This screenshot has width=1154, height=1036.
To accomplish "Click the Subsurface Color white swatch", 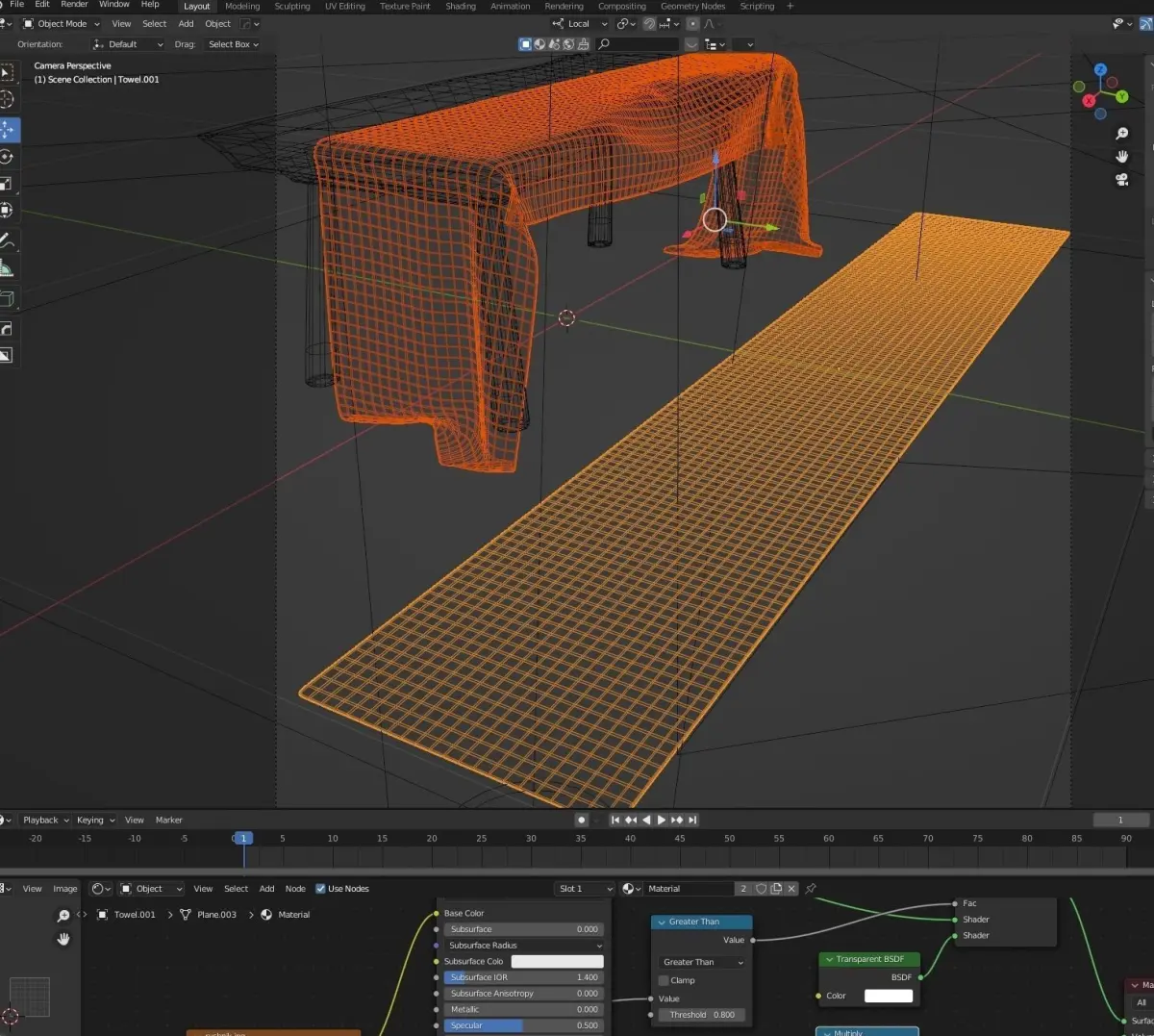I will (557, 961).
